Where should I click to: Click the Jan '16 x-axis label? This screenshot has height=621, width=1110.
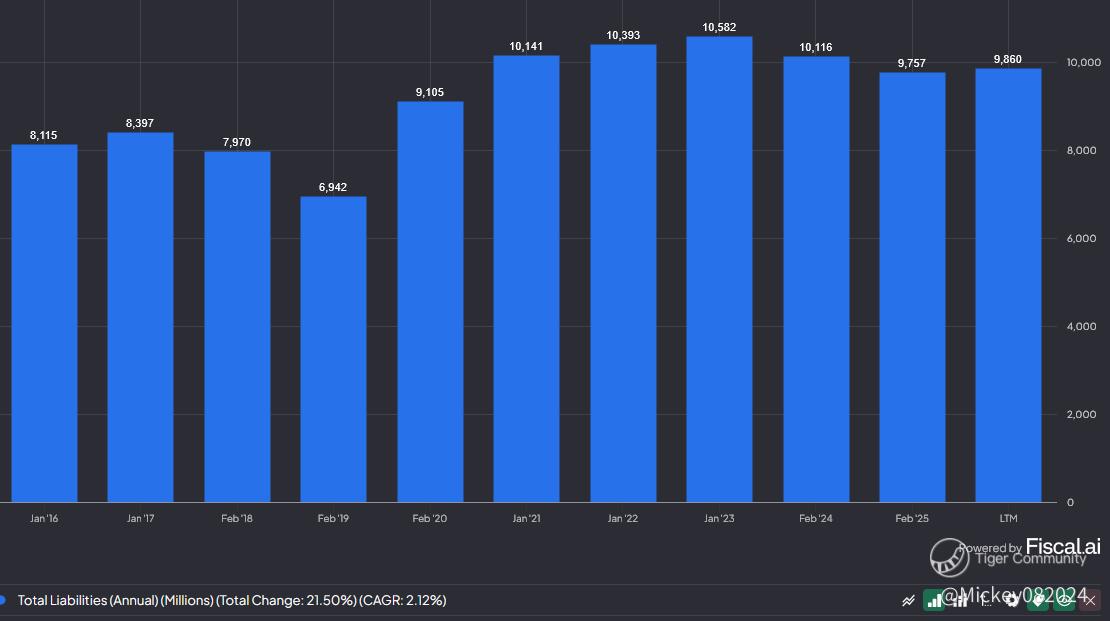[x=44, y=518]
